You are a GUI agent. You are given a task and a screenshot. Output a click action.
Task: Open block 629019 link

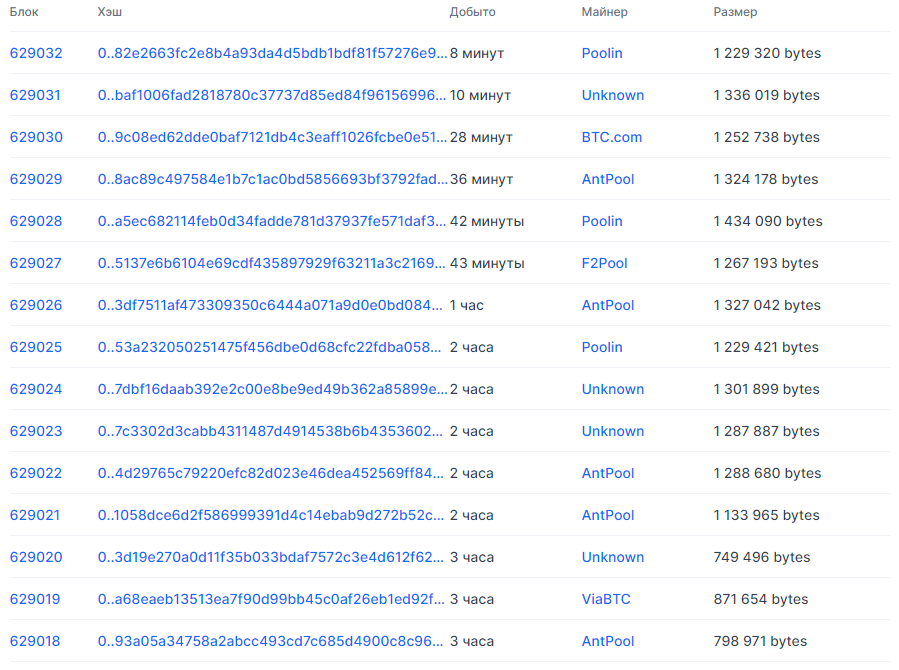pyautogui.click(x=35, y=600)
